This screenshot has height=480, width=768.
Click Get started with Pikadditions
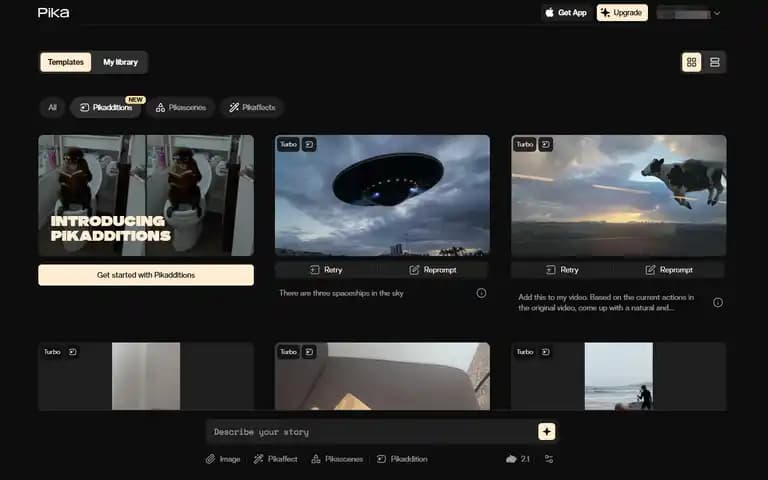pyautogui.click(x=146, y=275)
